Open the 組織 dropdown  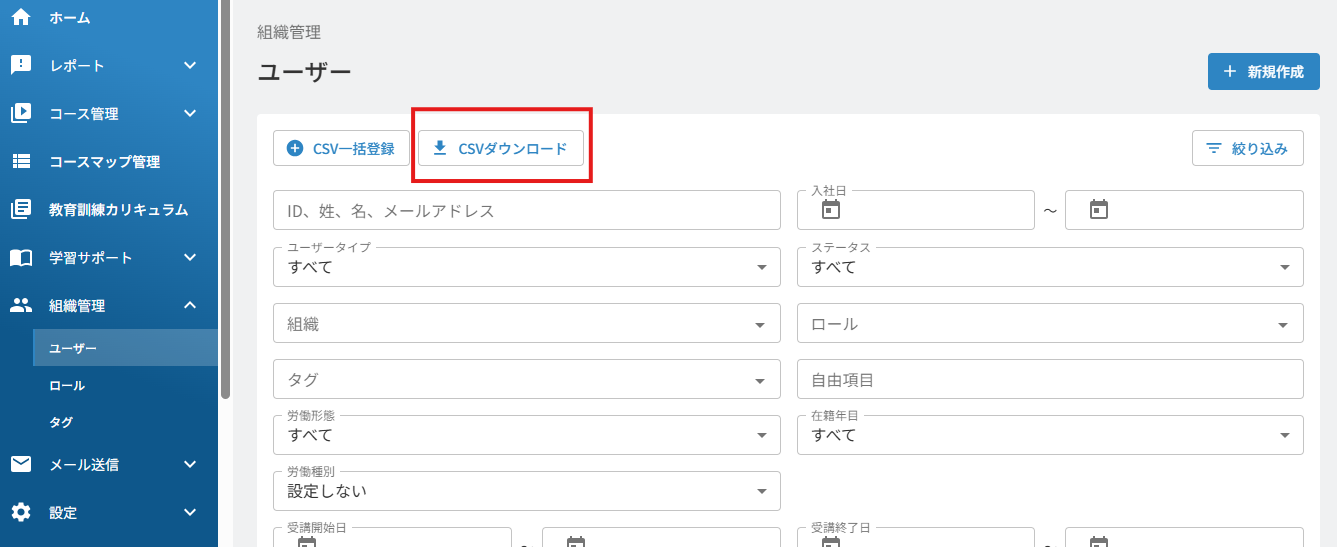(x=527, y=323)
